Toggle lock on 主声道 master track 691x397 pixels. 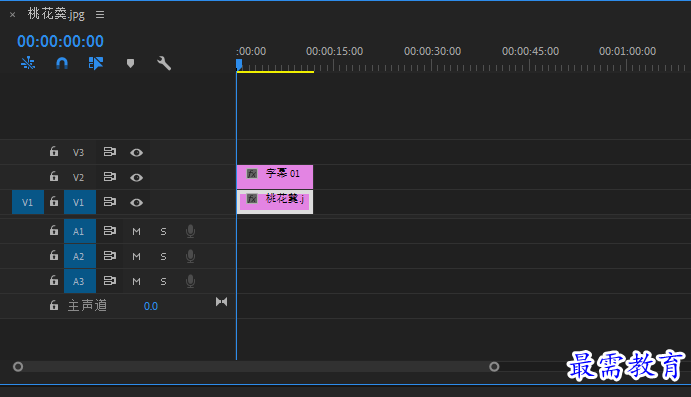click(54, 305)
